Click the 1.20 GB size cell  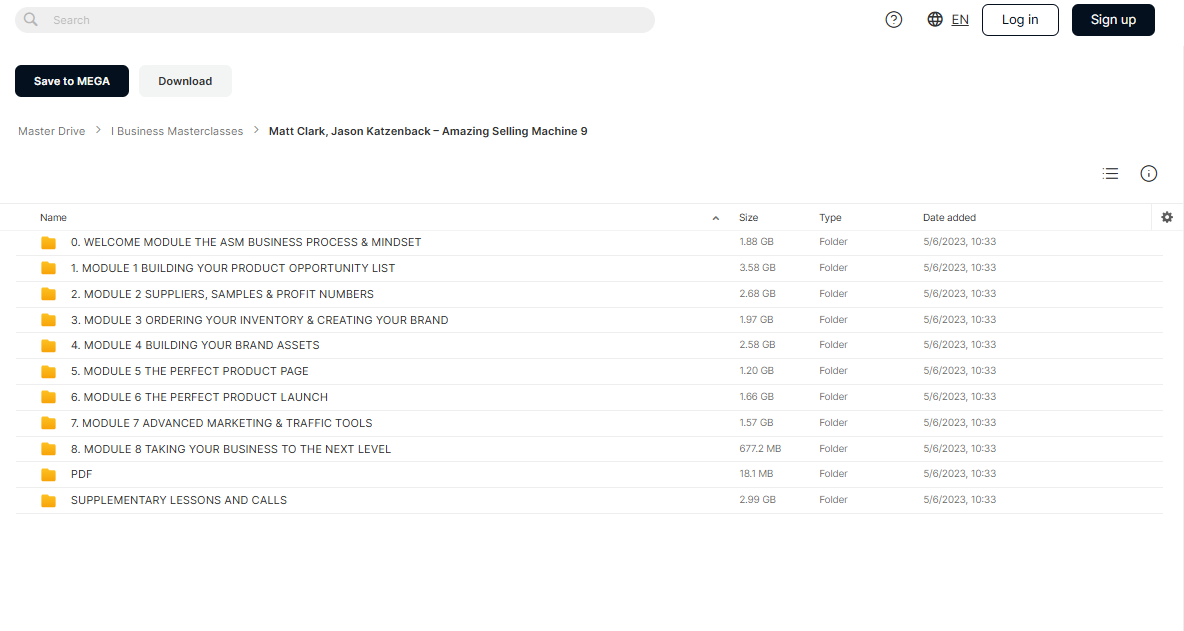click(757, 371)
